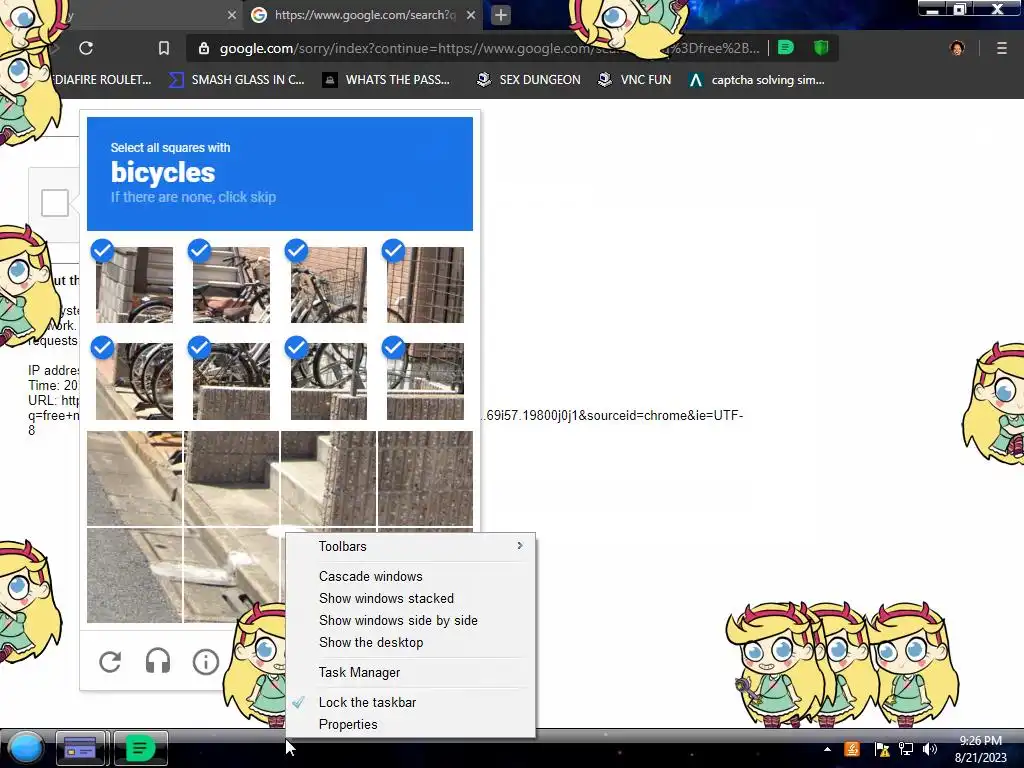Viewport: 1024px width, 768px height.
Task: Open Task Manager from context menu
Action: [411, 672]
